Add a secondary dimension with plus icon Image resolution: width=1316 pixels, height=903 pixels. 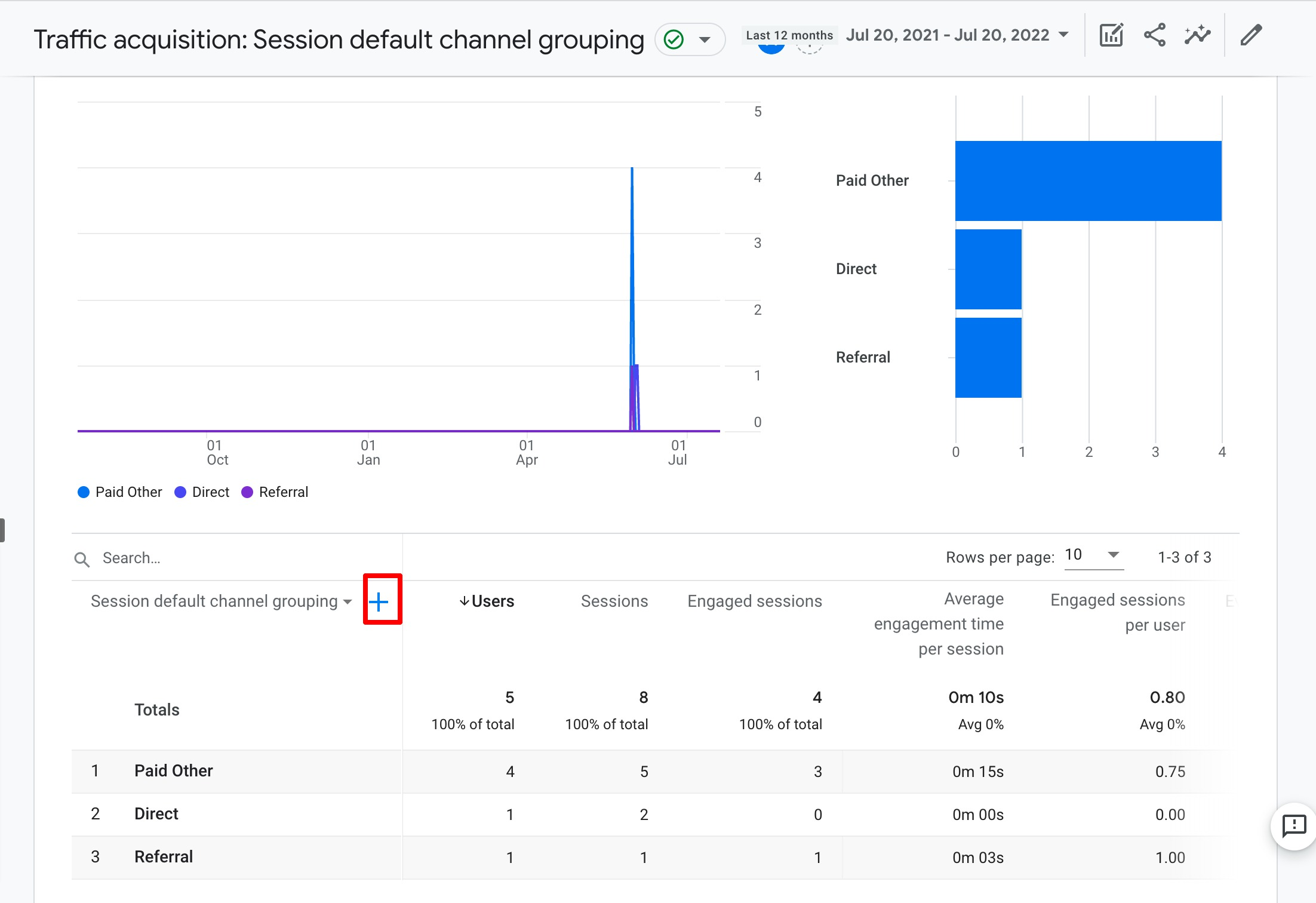(379, 601)
